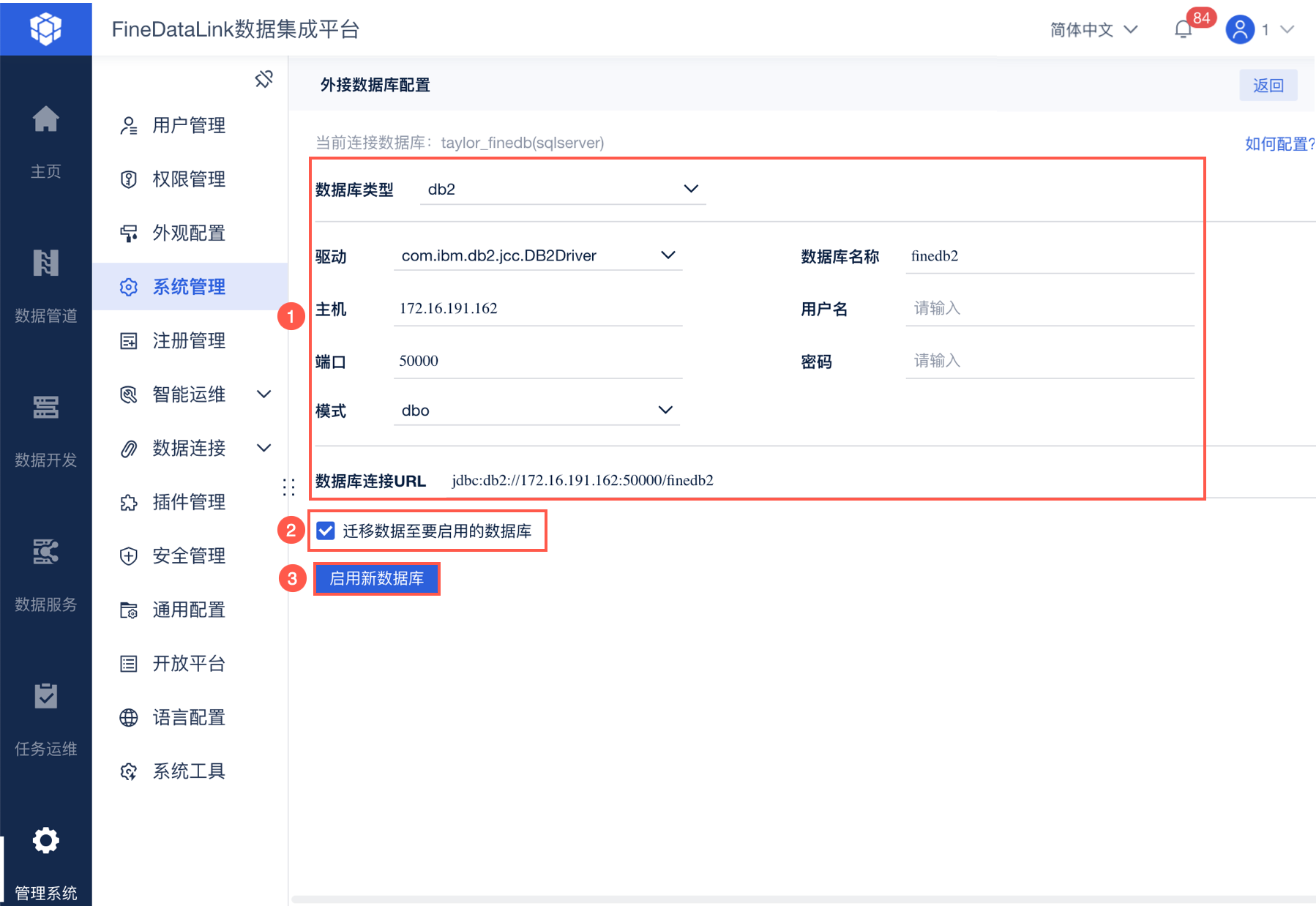Open the notification bell icon
Viewport: 1316px width, 906px height.
tap(1183, 29)
